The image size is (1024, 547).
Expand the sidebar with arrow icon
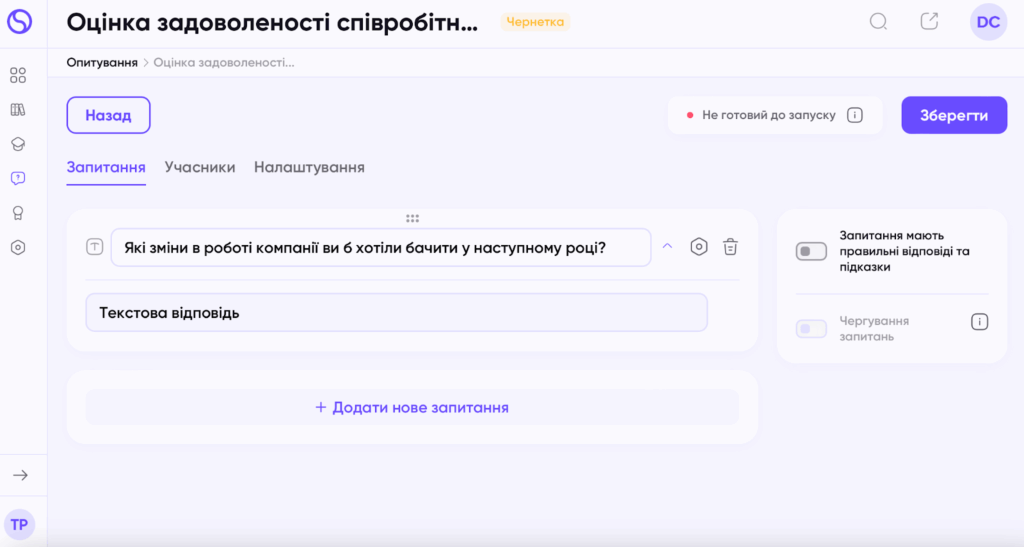(20, 475)
